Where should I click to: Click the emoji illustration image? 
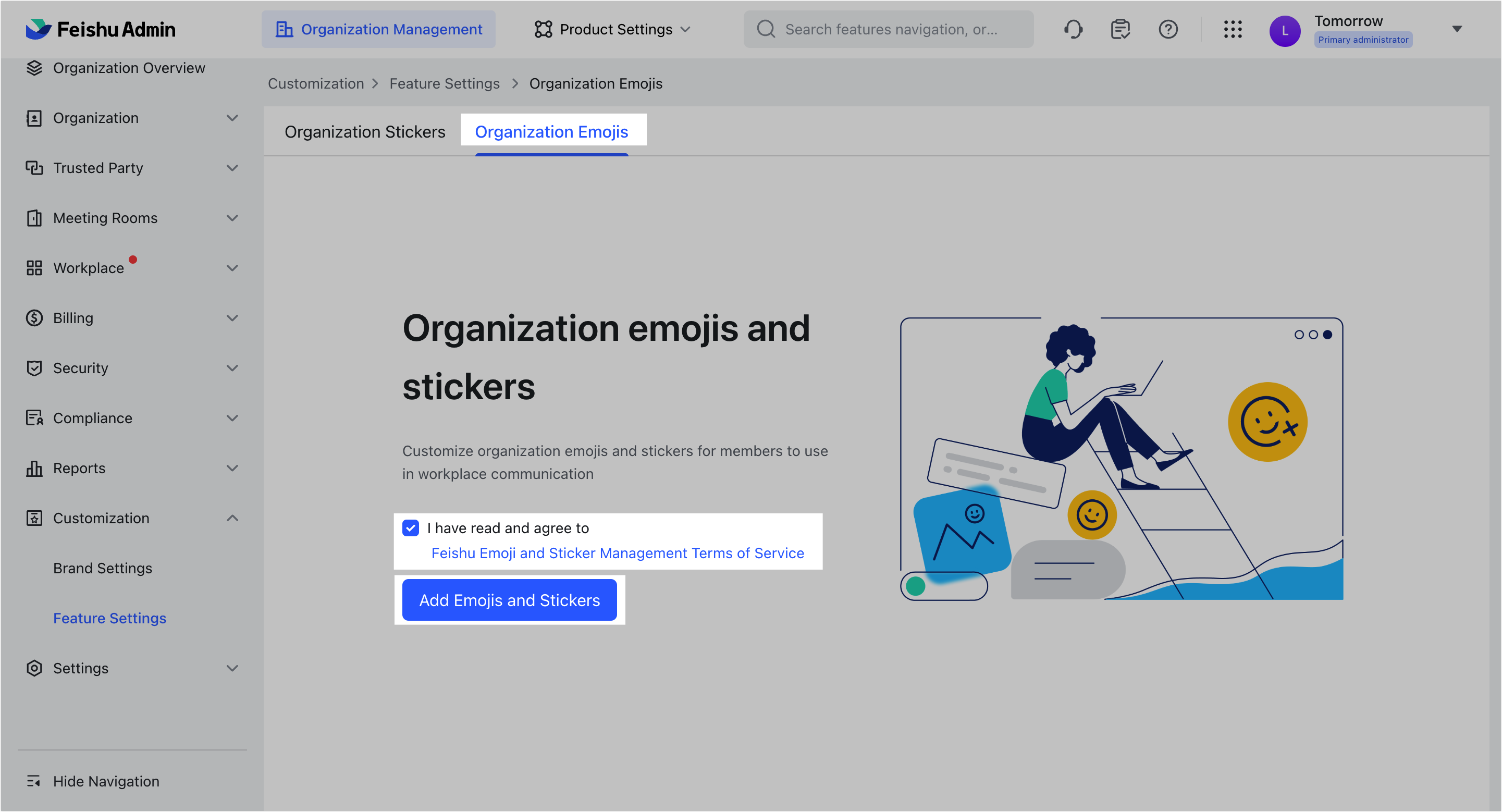click(1121, 459)
